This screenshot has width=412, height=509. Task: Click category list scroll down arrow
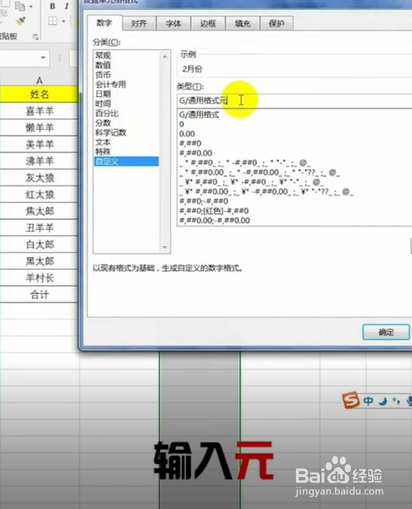click(x=165, y=247)
